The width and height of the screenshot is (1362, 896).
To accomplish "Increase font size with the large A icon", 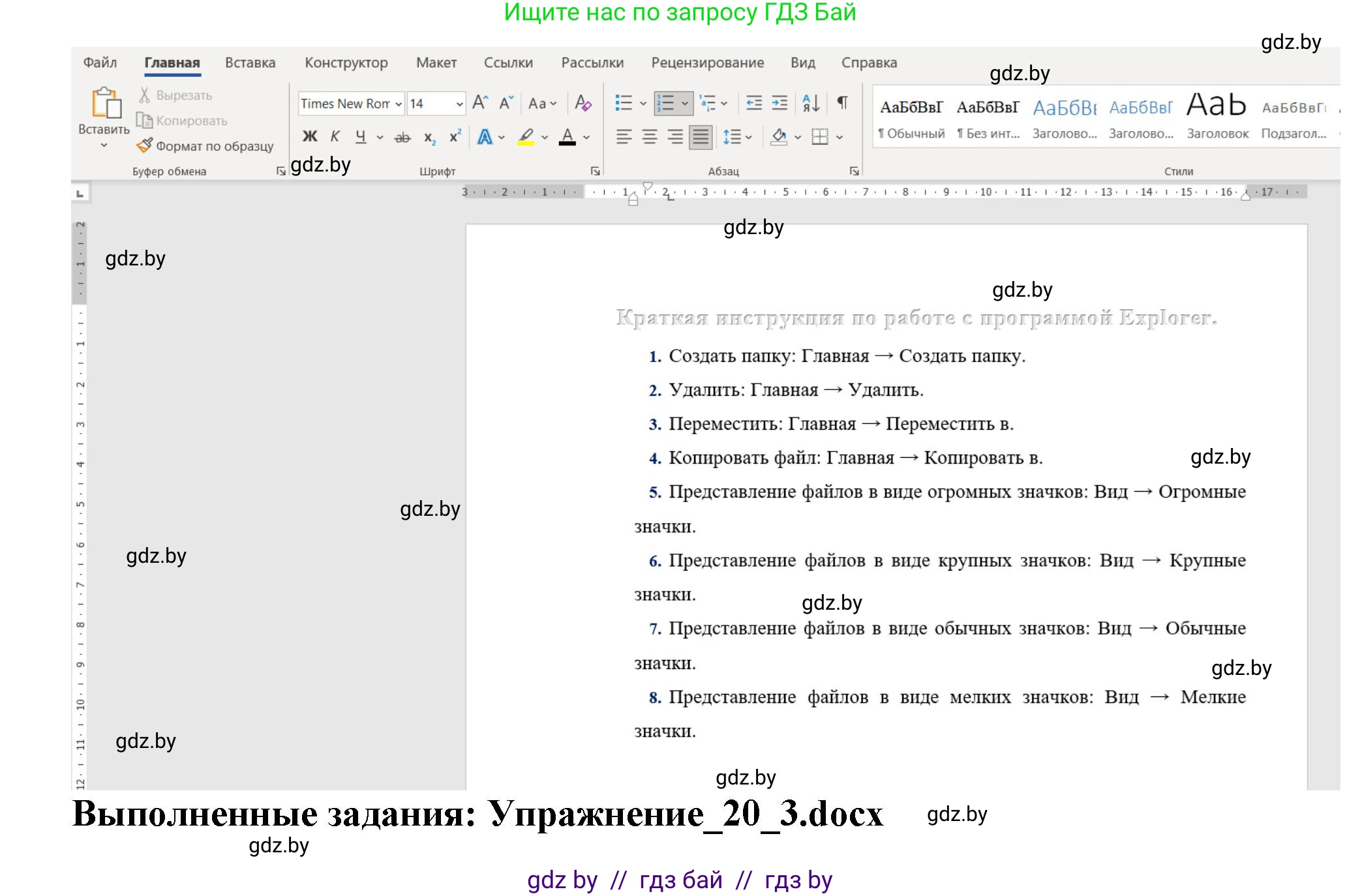I will click(x=480, y=103).
